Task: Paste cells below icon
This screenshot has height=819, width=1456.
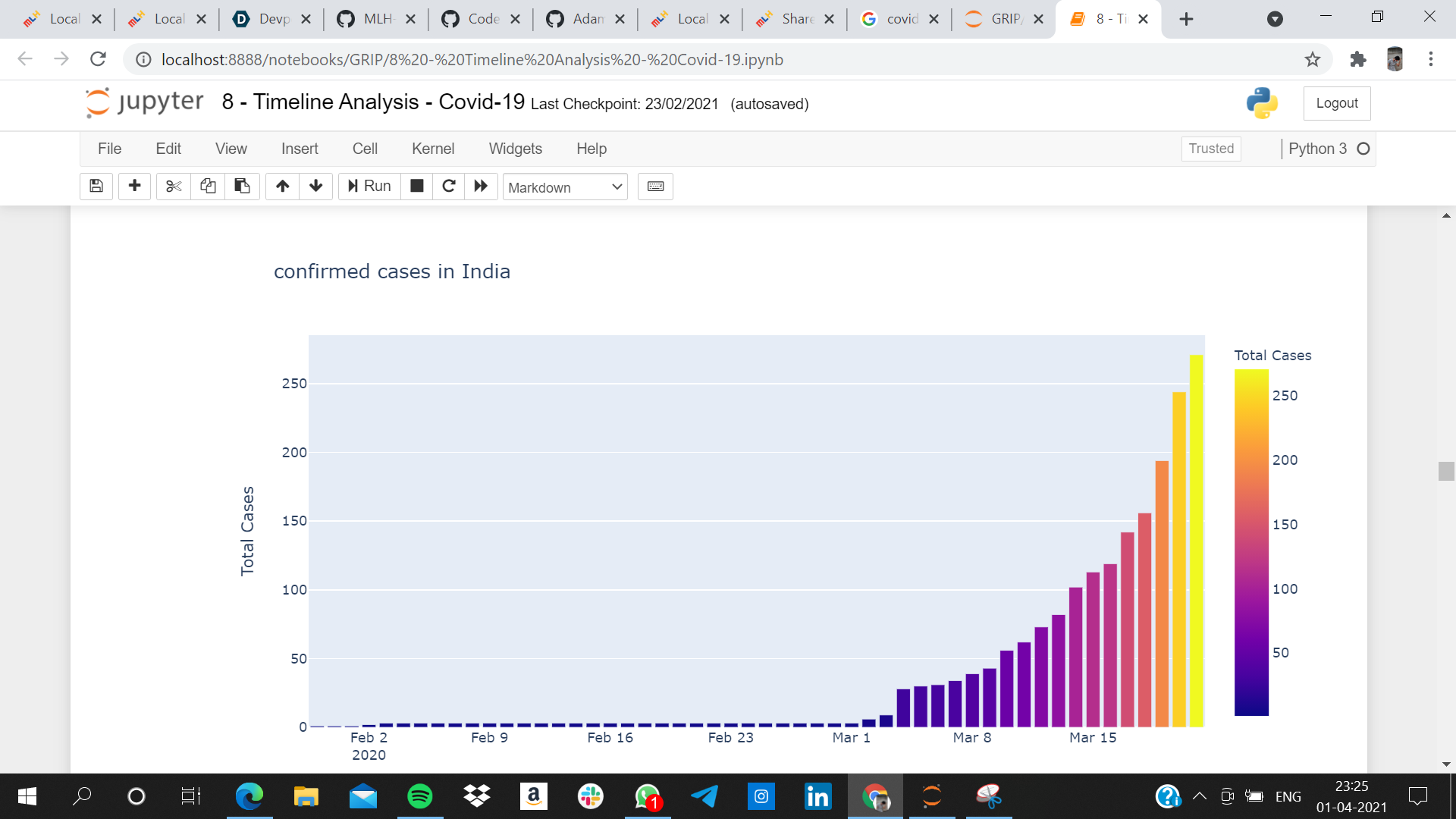Action: click(242, 187)
